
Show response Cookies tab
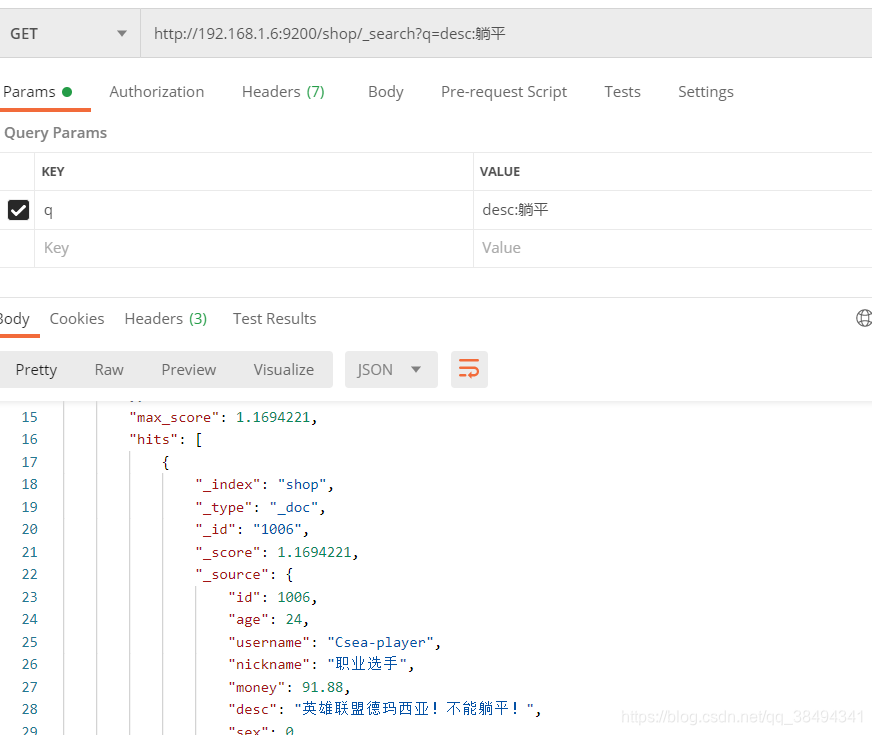point(77,319)
